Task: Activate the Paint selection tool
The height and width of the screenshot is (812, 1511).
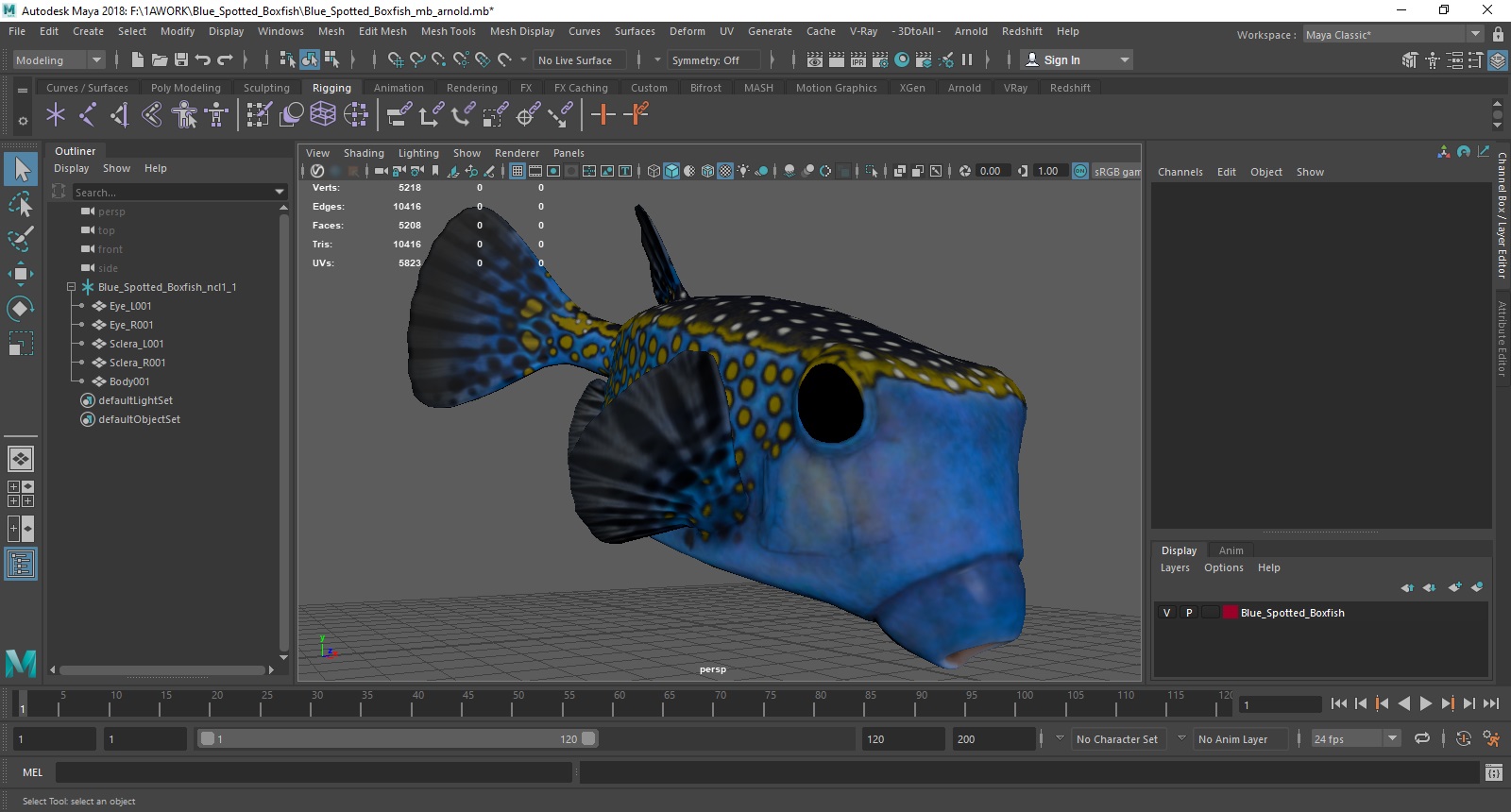Action: pos(21,238)
